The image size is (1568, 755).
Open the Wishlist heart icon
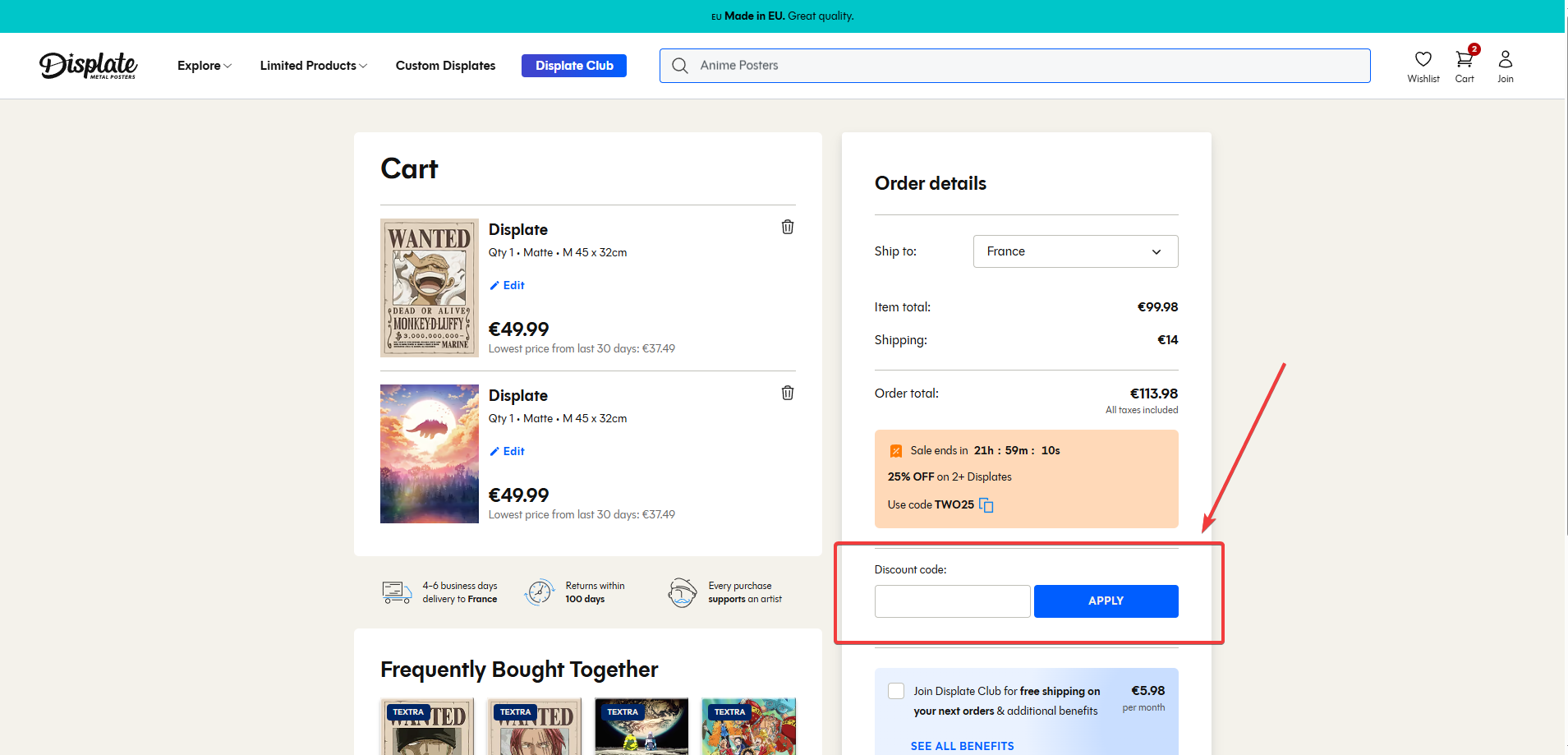[x=1423, y=59]
